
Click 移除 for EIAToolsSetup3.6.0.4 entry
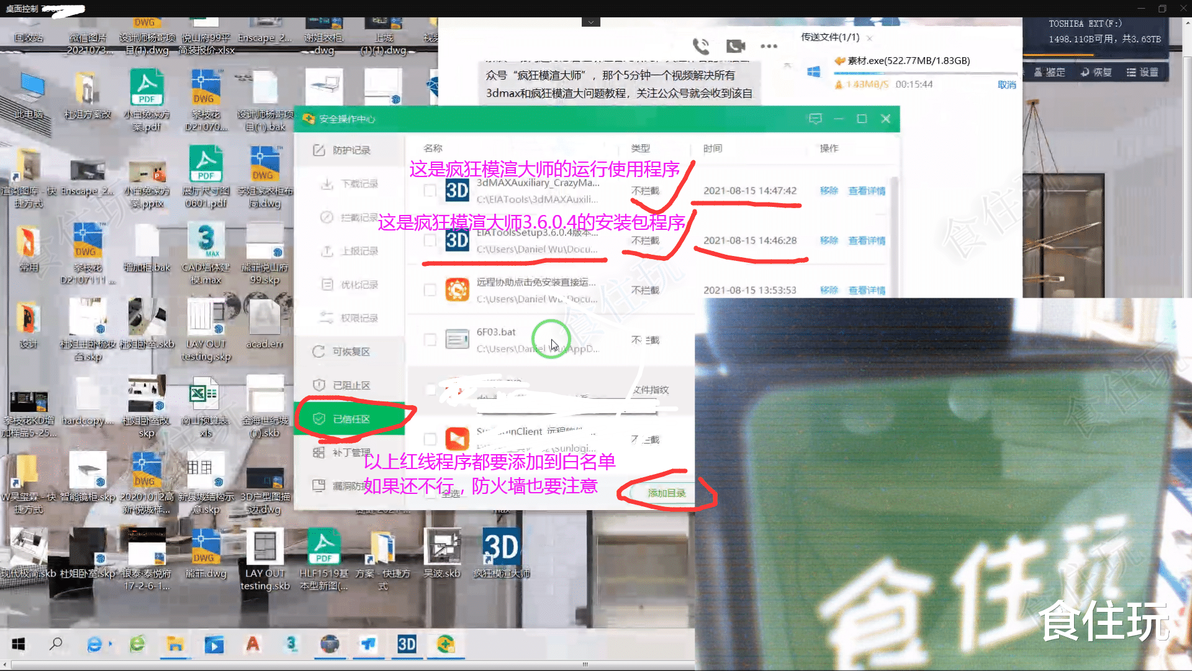(829, 240)
